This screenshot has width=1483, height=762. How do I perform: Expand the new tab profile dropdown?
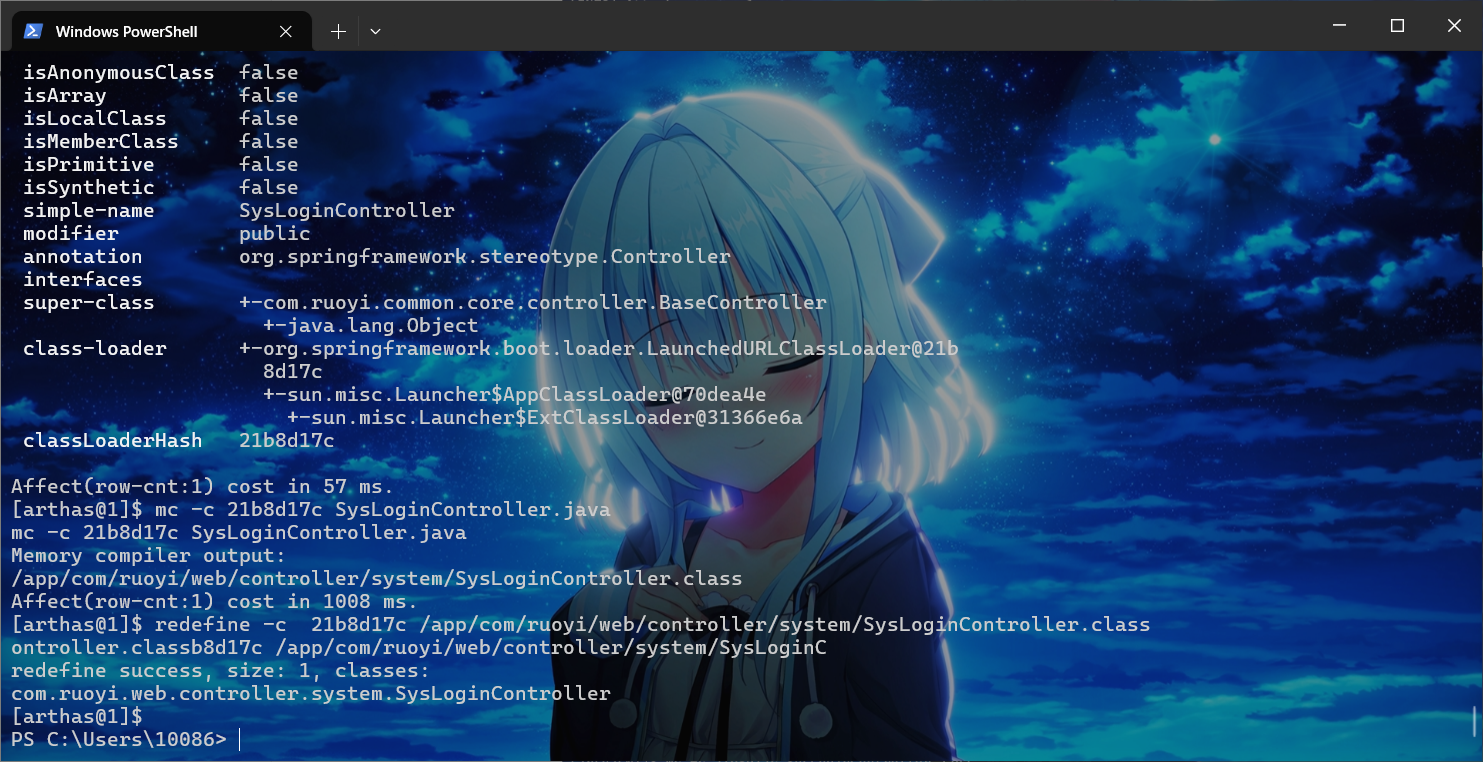pos(375,31)
